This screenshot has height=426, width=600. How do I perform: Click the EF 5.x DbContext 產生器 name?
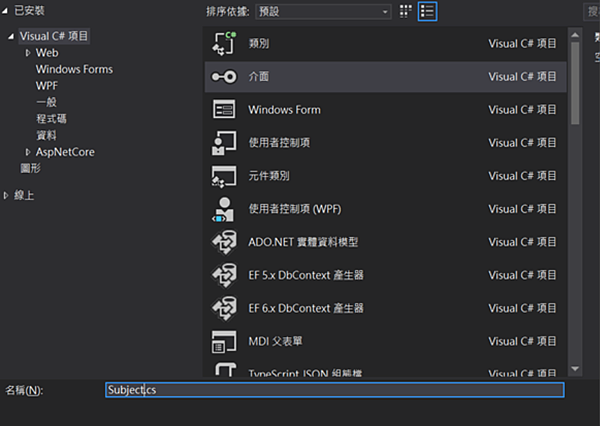(306, 275)
